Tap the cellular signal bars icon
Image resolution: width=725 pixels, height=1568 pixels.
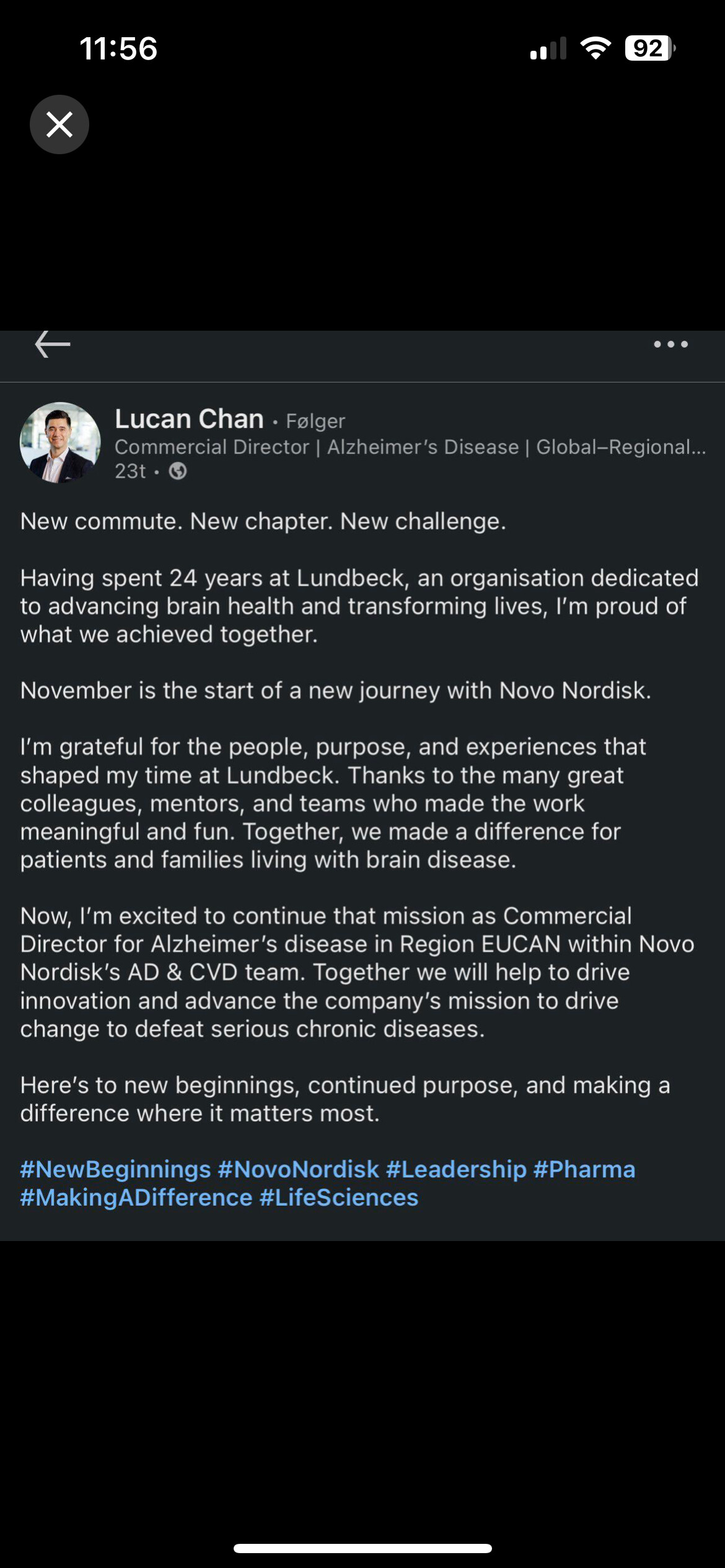[548, 48]
